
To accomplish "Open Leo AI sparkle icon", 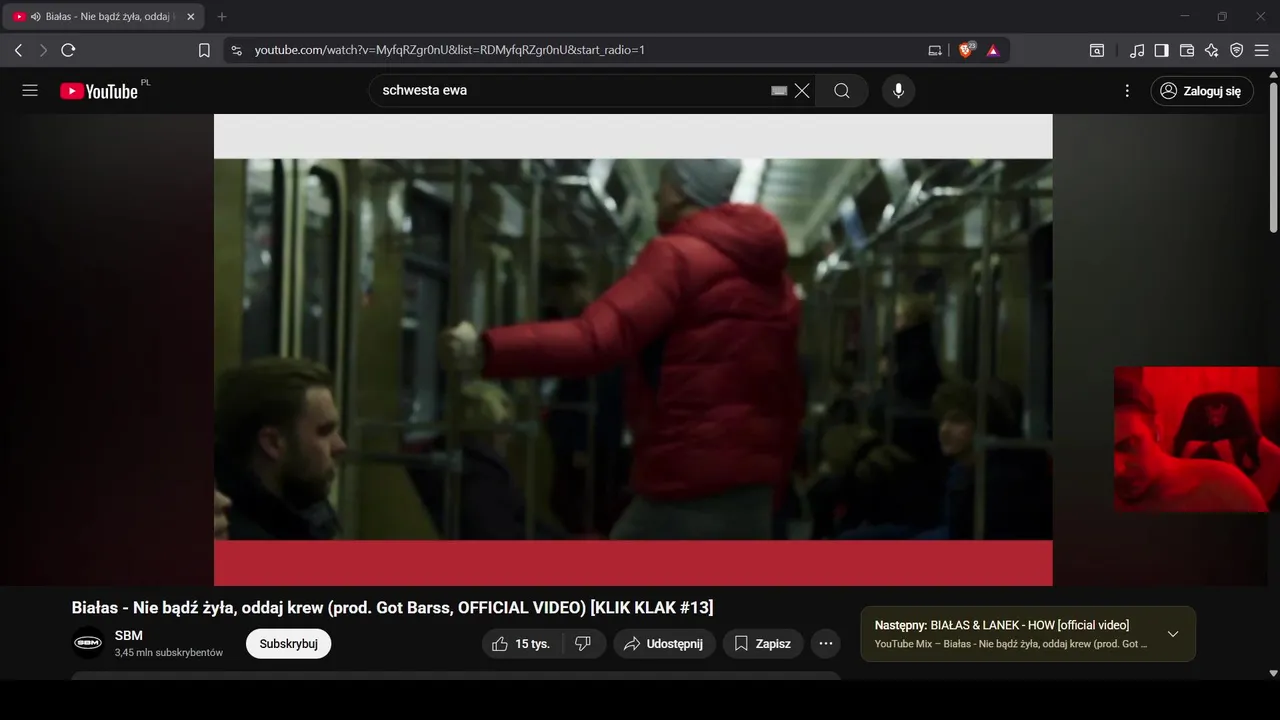I will (x=1212, y=50).
